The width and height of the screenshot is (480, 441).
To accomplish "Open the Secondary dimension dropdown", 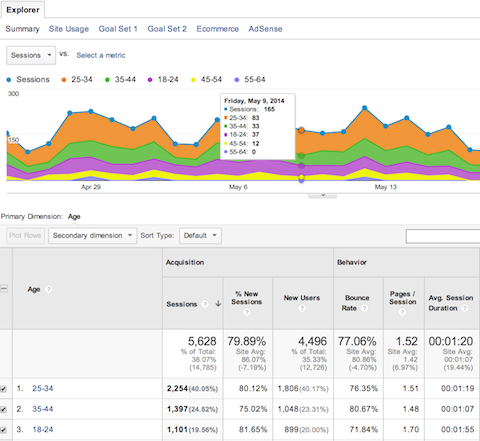I will coord(92,236).
